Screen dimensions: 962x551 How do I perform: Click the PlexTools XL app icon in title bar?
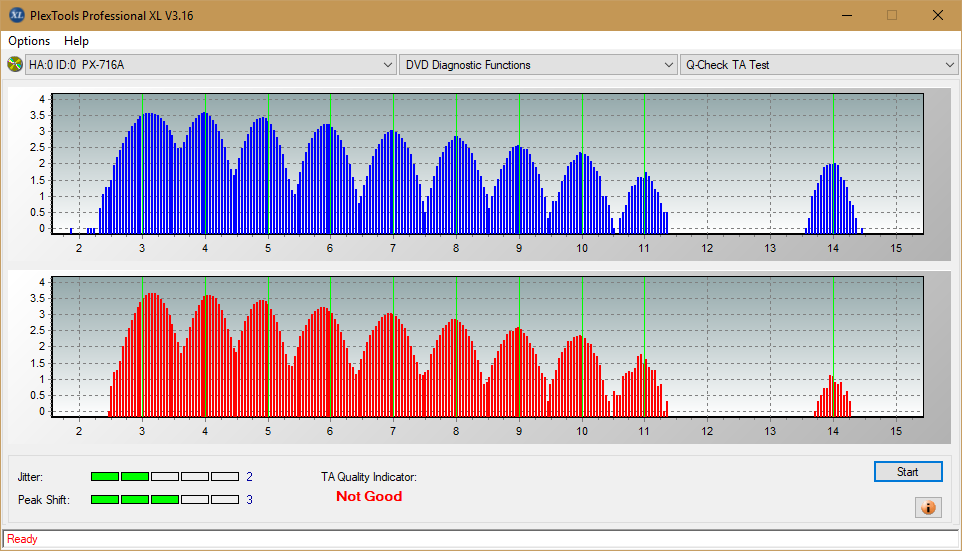pos(17,15)
